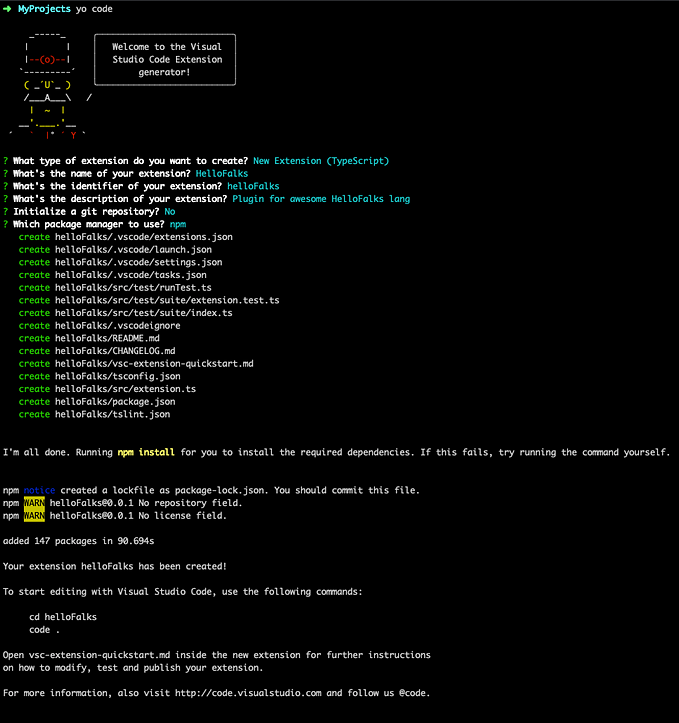Viewport: 679px width, 723px height.
Task: Select the 'New Extension (TypeScript)' answer text
Action: tap(321, 161)
